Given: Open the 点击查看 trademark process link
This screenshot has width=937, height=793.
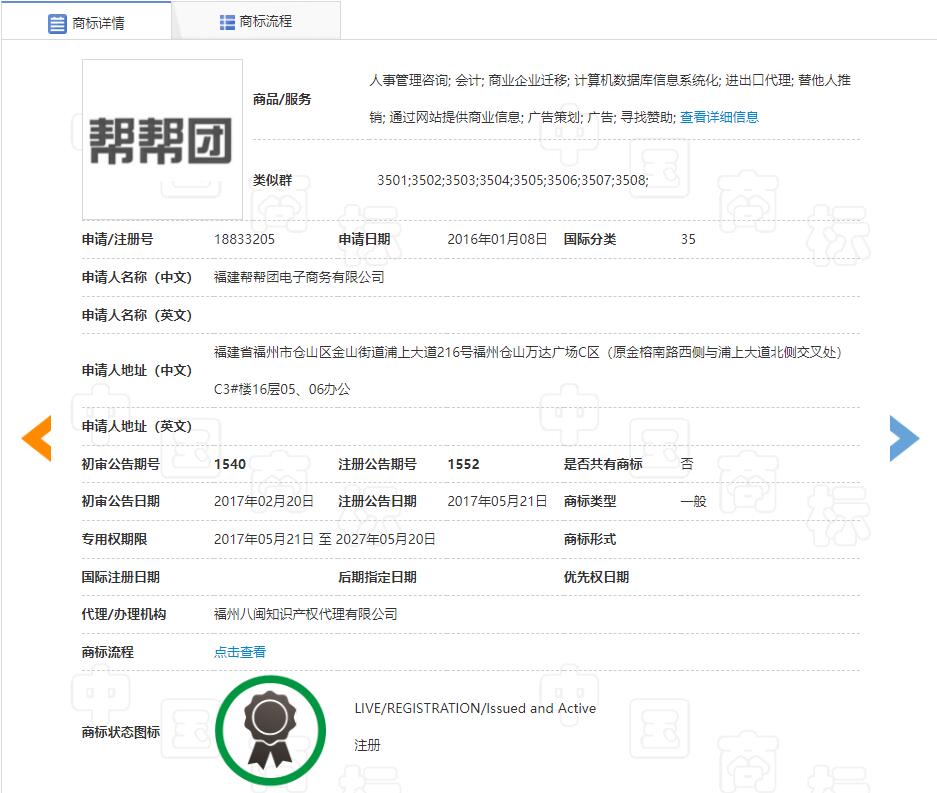Looking at the screenshot, I should (x=240, y=652).
